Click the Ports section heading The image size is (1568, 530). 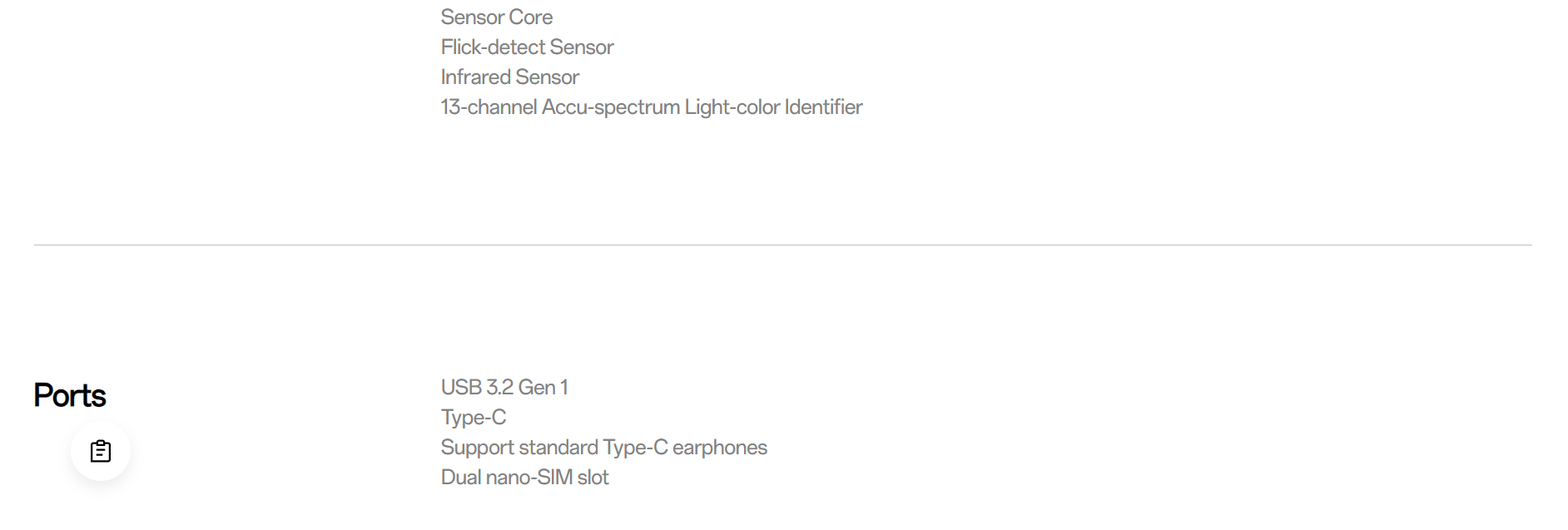(x=70, y=395)
